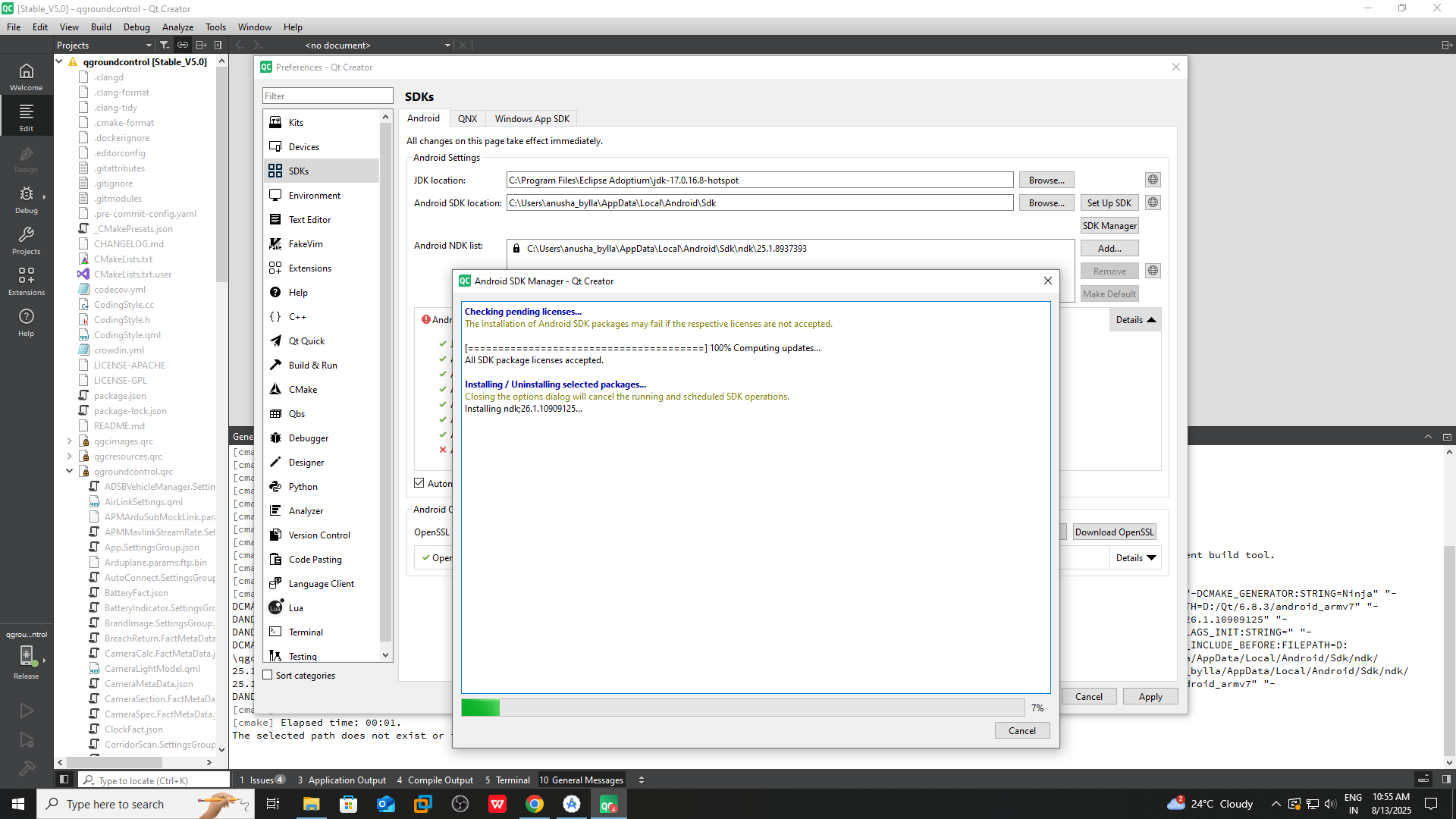The height and width of the screenshot is (819, 1456).
Task: Open the Analyze menu
Action: 177,27
